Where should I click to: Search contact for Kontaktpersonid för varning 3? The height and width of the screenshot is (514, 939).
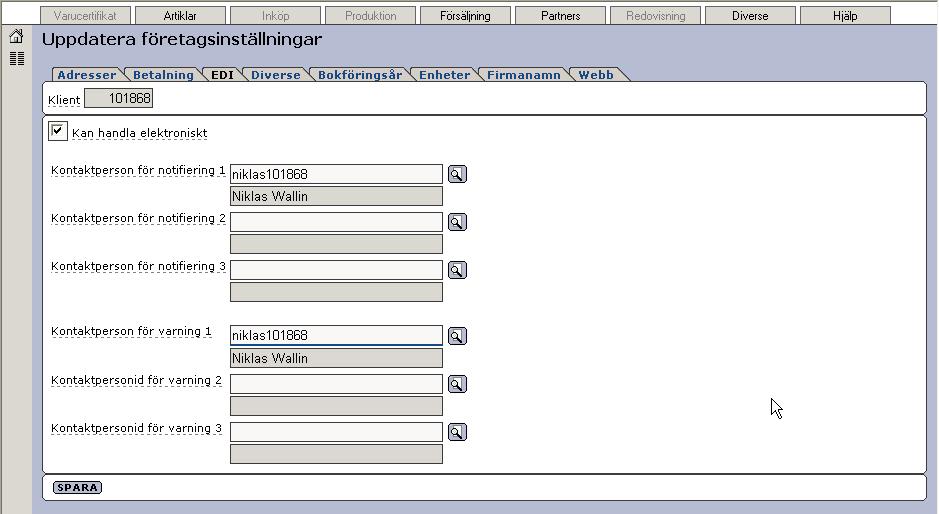coord(457,432)
